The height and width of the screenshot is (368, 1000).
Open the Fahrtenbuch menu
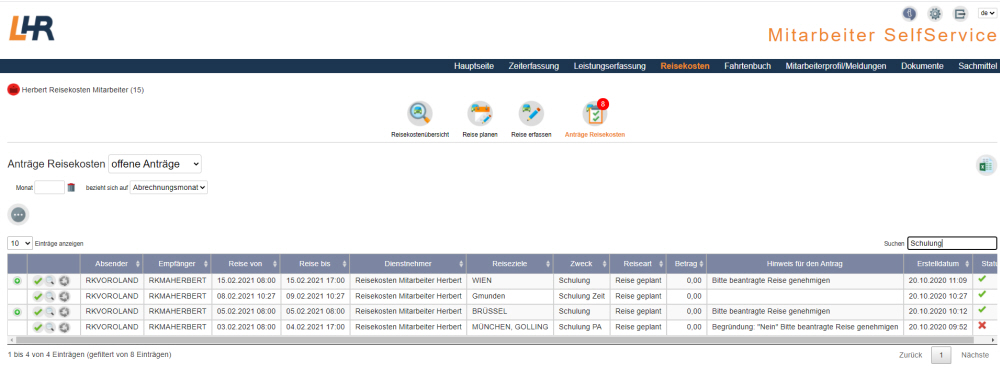[x=747, y=66]
